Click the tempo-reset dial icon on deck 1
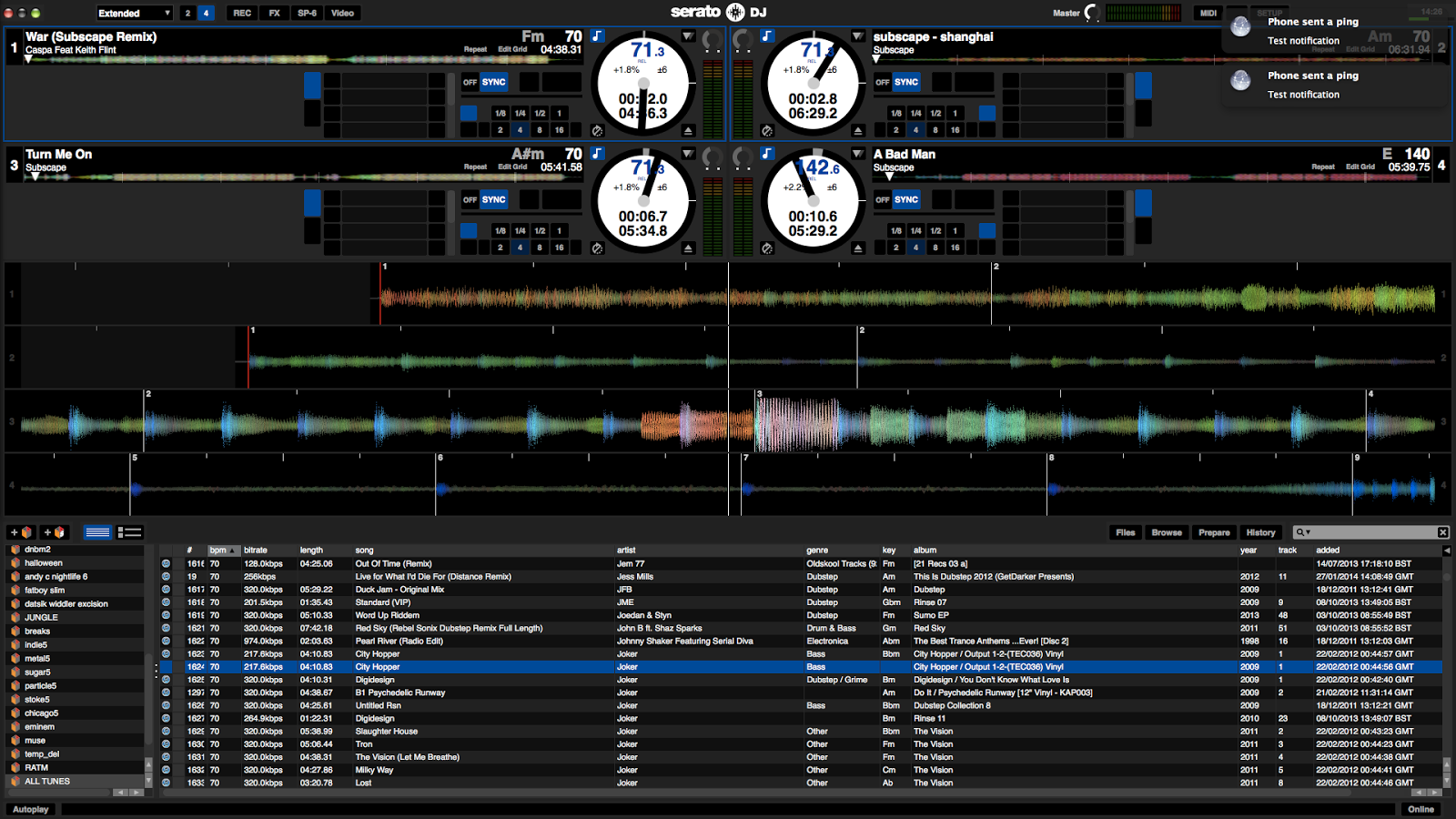1456x819 pixels. pyautogui.click(x=597, y=131)
